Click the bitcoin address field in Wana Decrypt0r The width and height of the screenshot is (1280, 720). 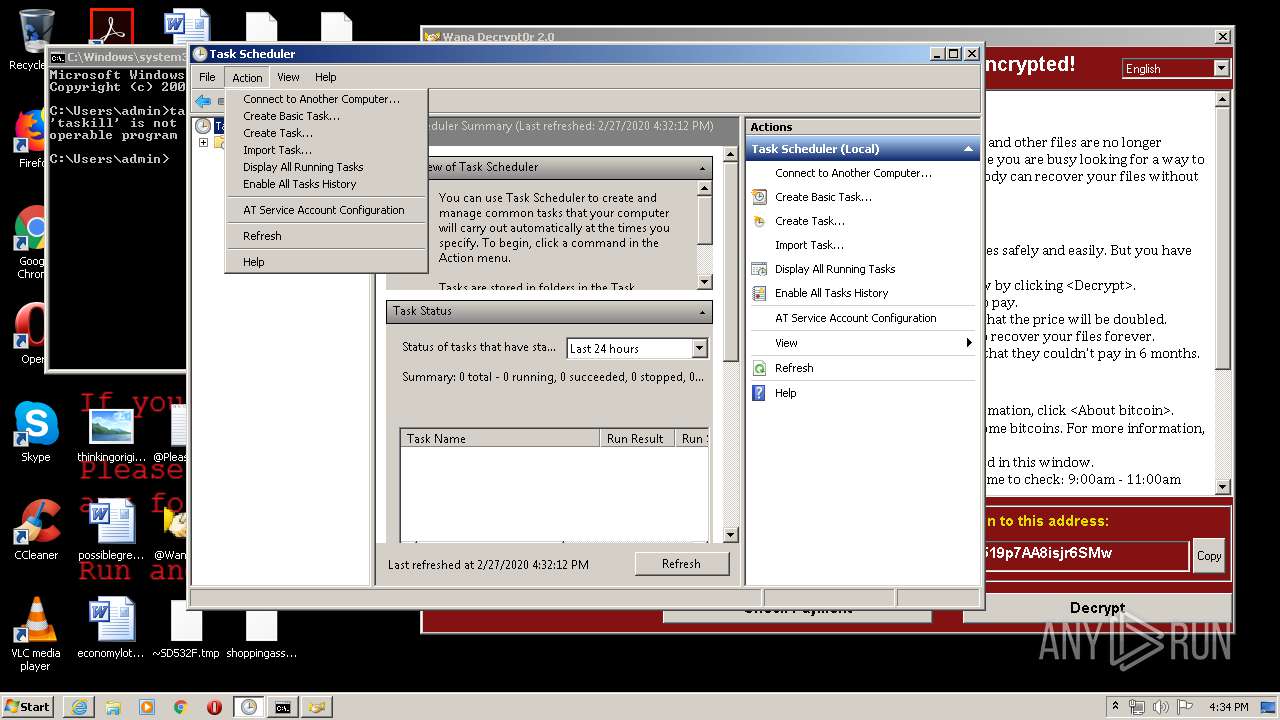(1085, 554)
